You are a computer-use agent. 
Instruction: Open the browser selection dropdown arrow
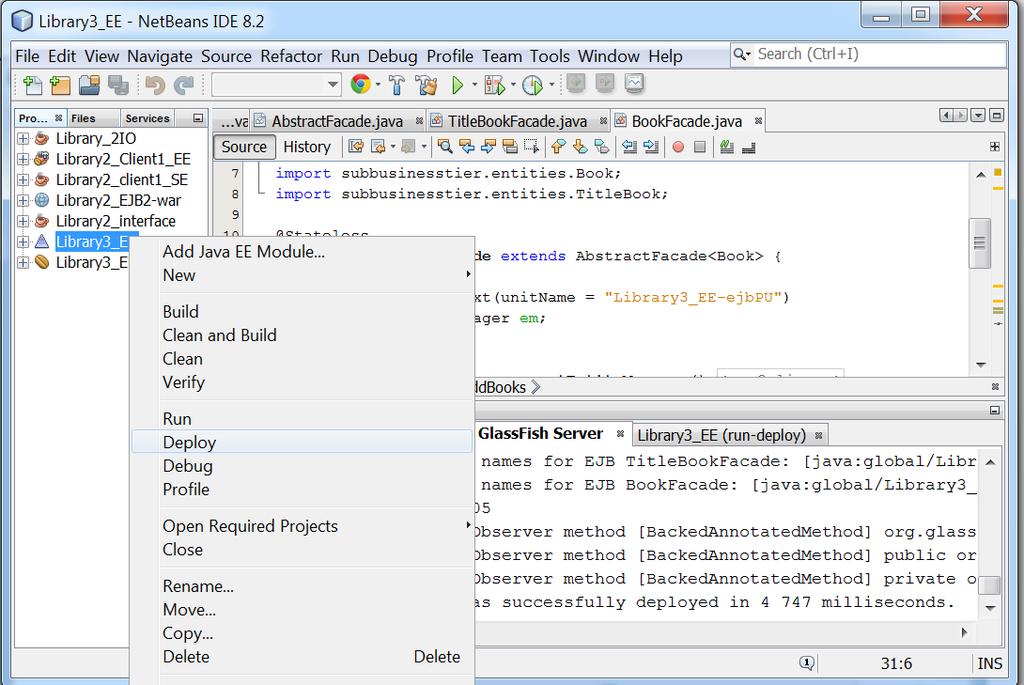pyautogui.click(x=377, y=85)
